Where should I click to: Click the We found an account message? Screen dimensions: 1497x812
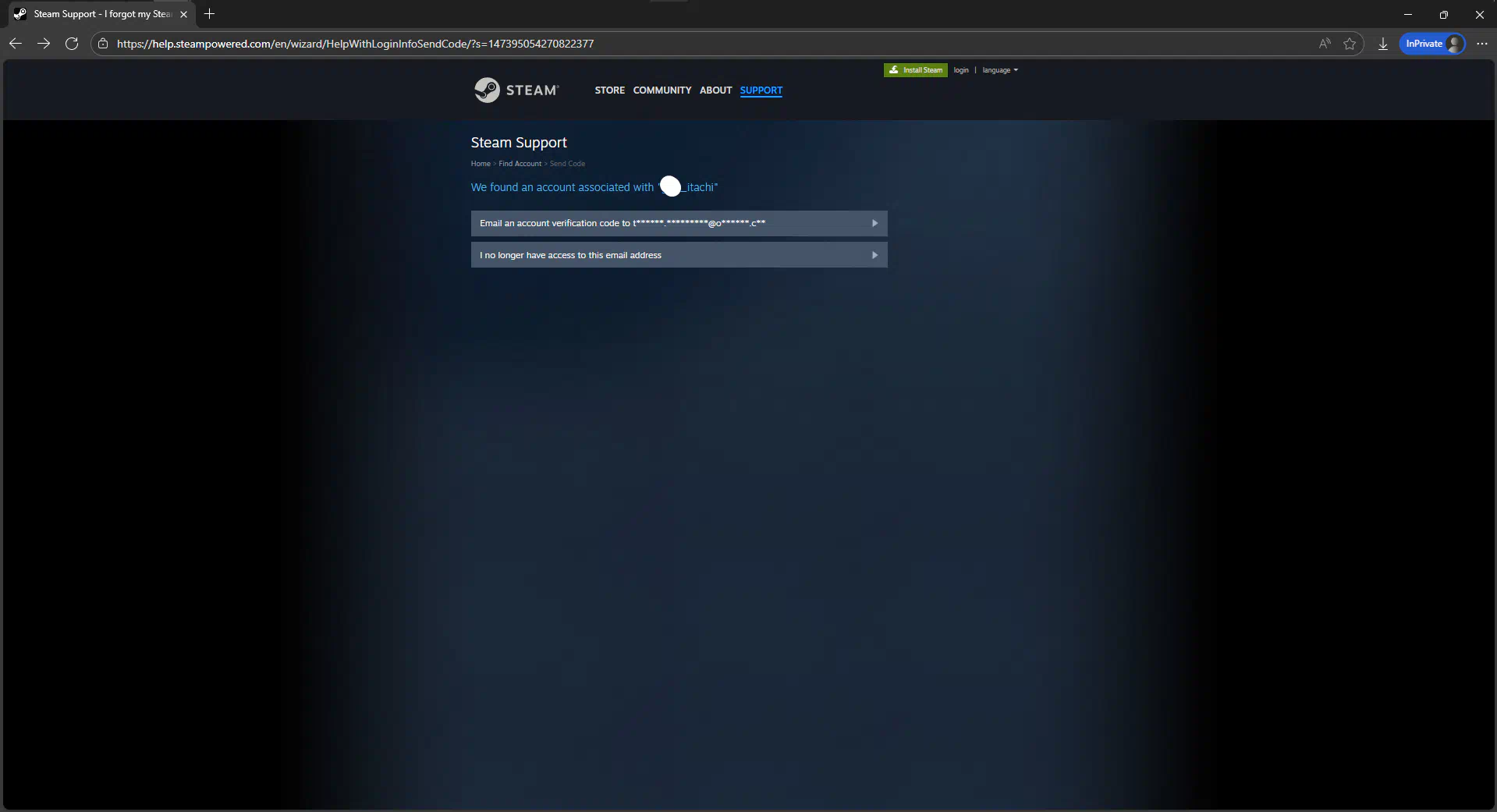point(594,187)
